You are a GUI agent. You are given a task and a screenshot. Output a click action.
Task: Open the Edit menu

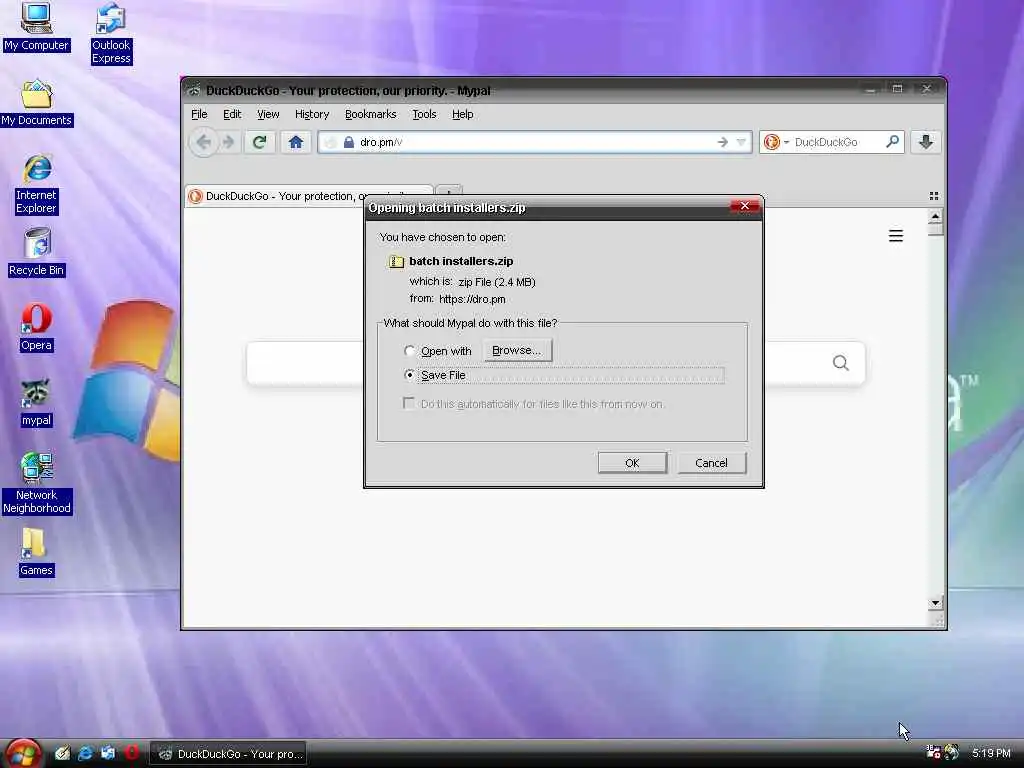pos(232,114)
